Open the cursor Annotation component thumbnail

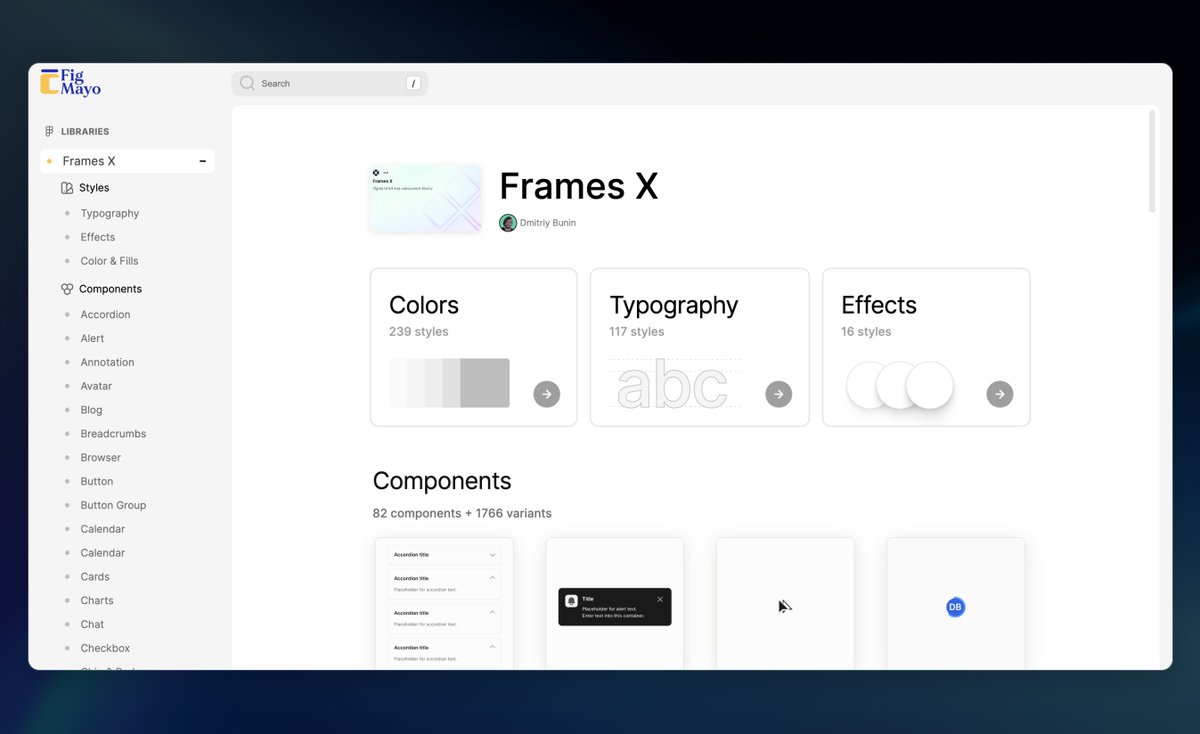[785, 603]
